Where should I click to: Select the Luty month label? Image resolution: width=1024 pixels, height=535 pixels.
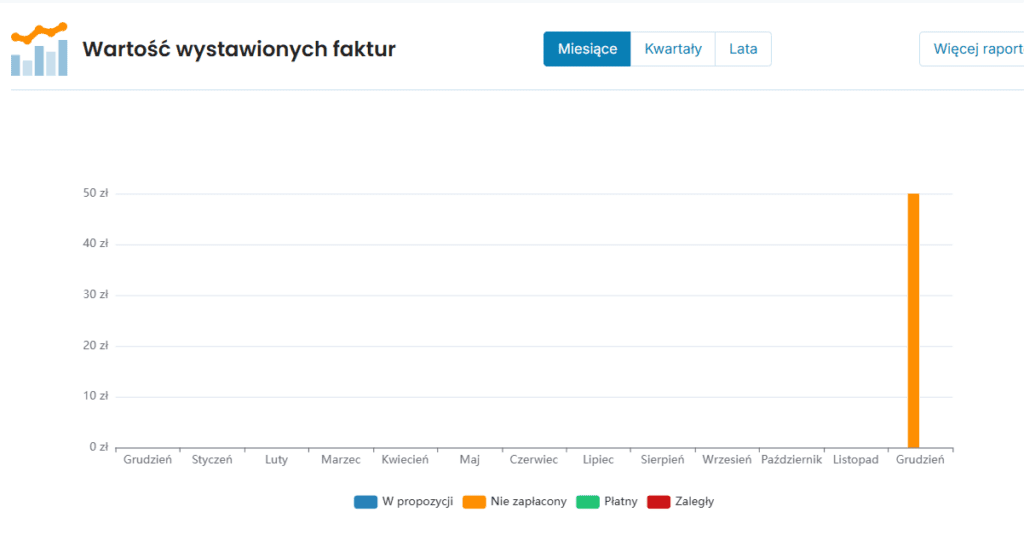coord(276,460)
